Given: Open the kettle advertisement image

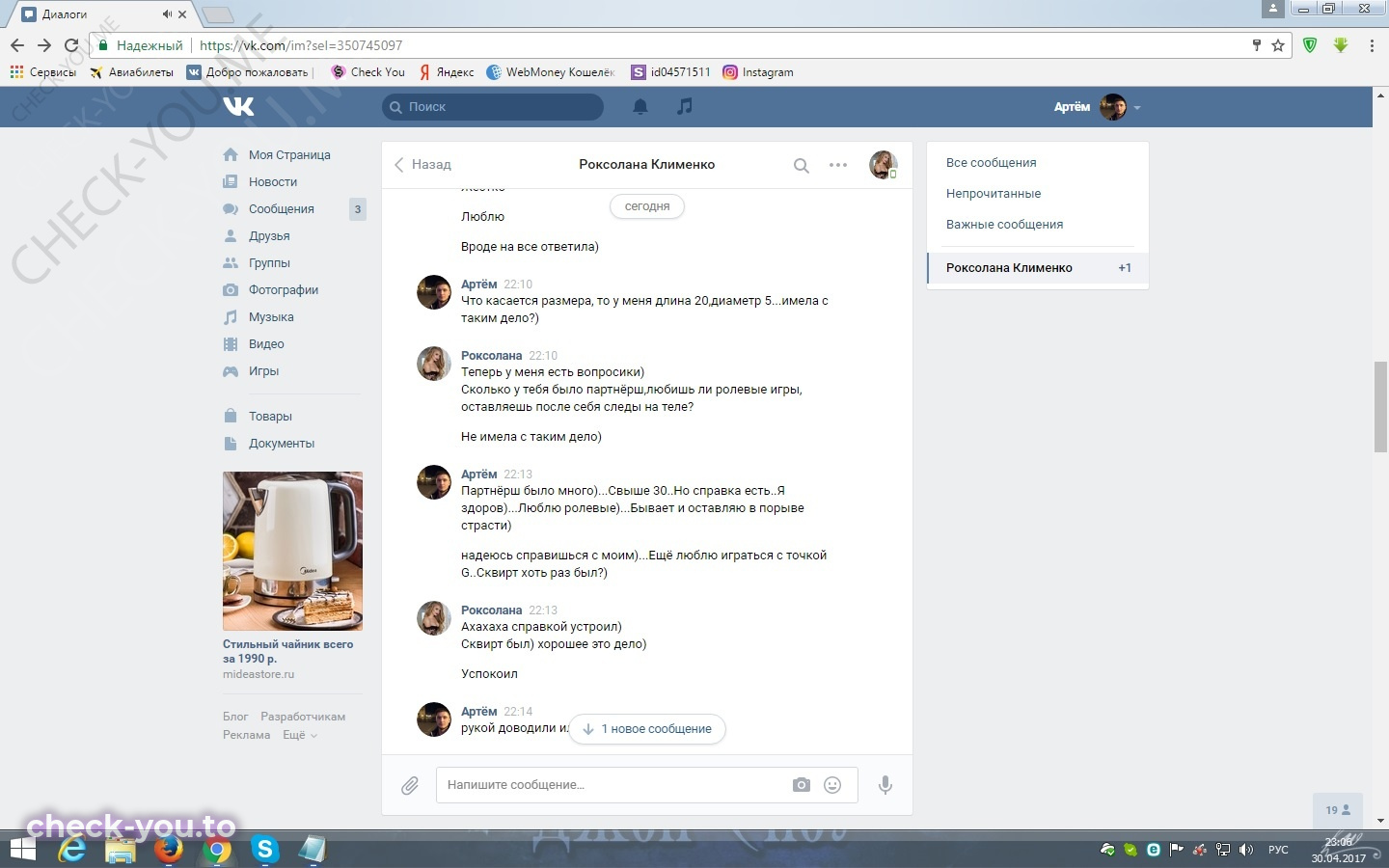Looking at the screenshot, I should click(292, 551).
